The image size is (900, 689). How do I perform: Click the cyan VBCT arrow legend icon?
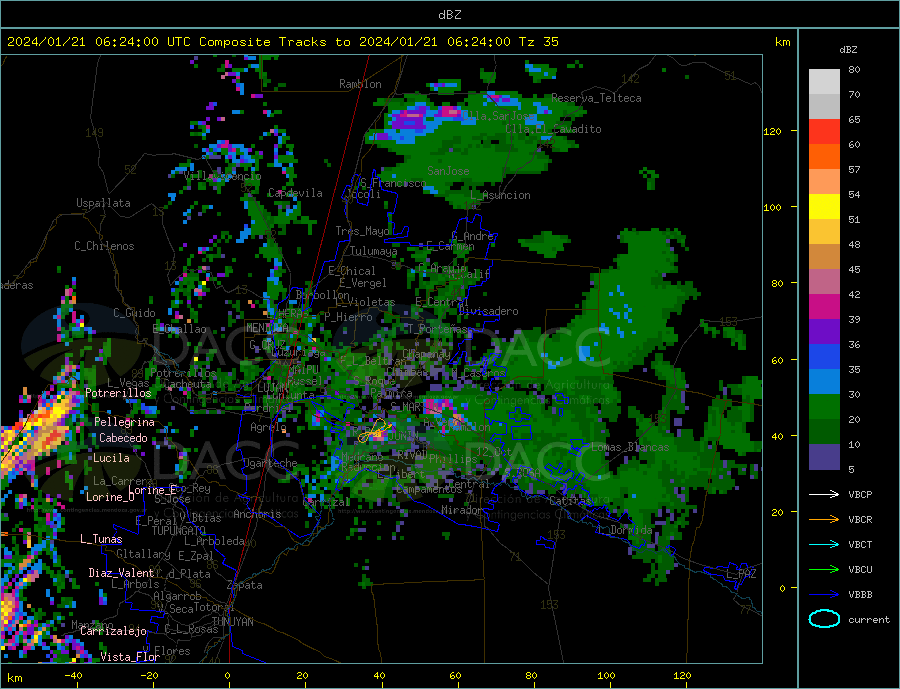(x=824, y=544)
